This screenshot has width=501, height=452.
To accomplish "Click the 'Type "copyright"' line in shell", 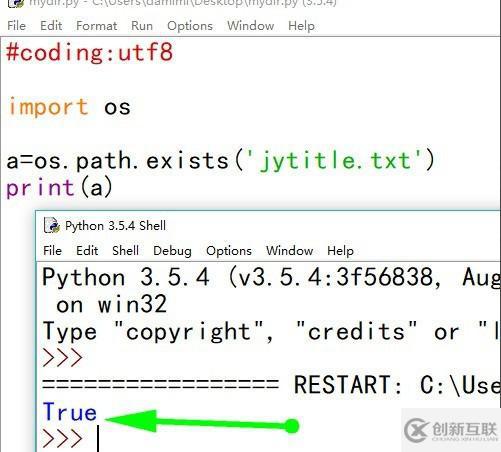I will [271, 332].
